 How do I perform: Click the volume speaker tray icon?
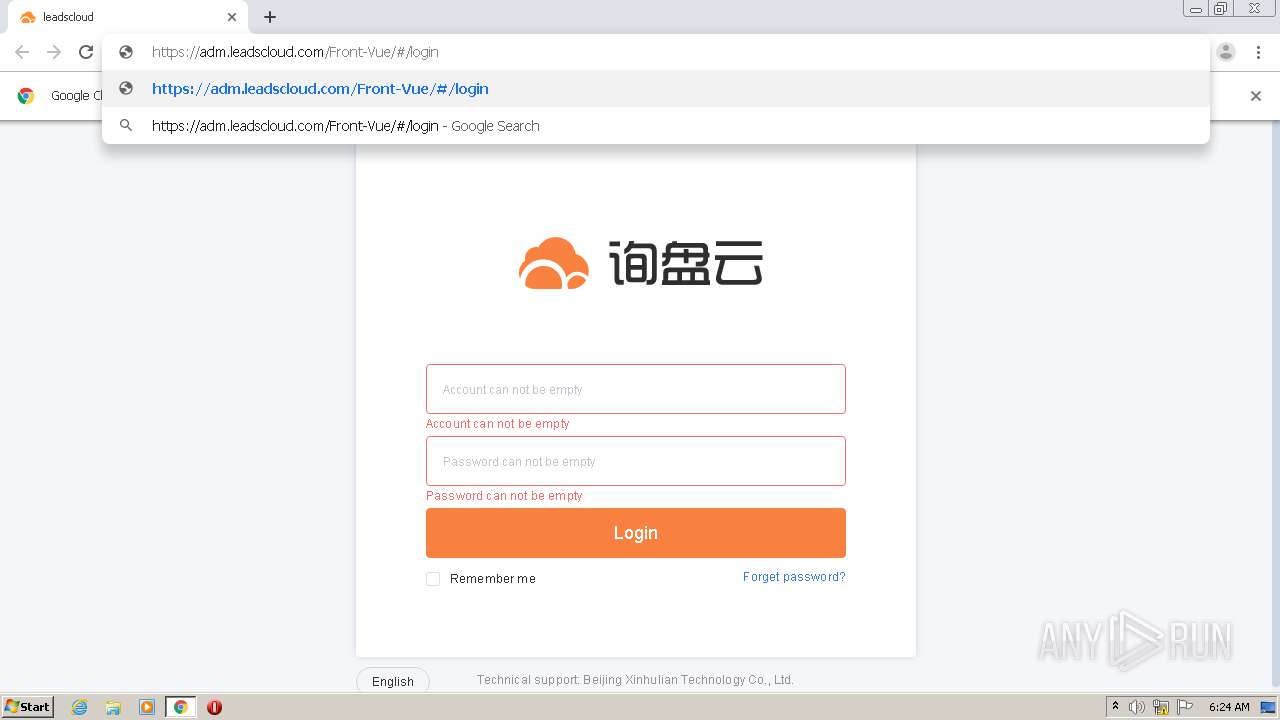pos(1137,707)
